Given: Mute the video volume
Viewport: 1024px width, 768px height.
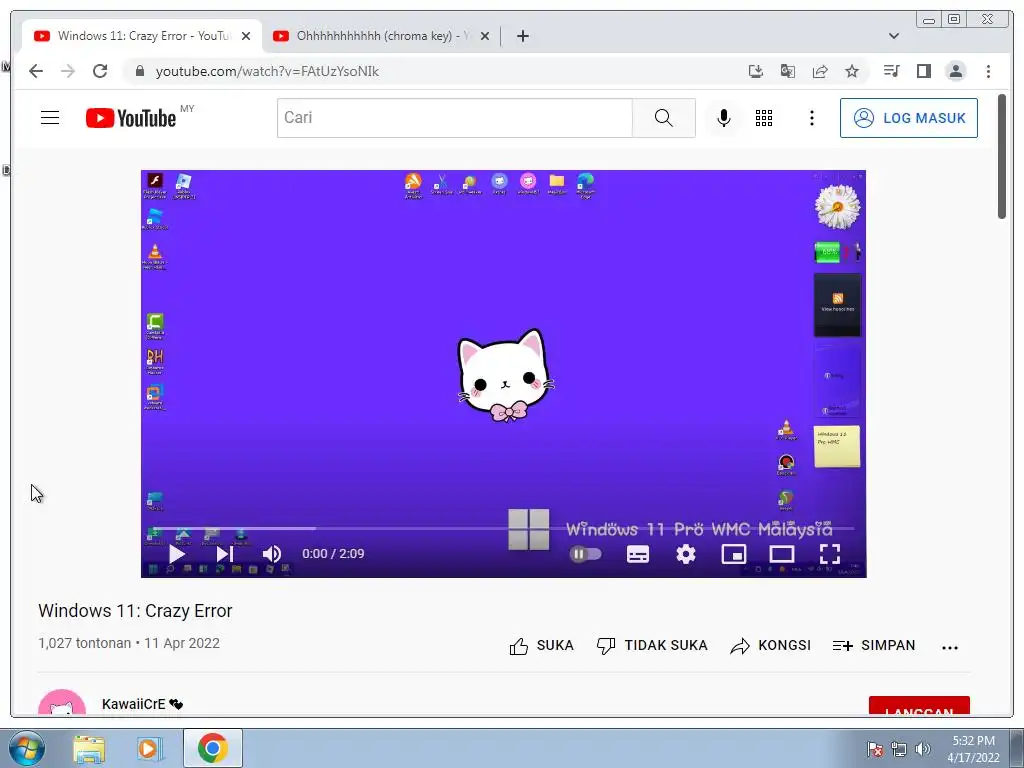Looking at the screenshot, I should (272, 554).
